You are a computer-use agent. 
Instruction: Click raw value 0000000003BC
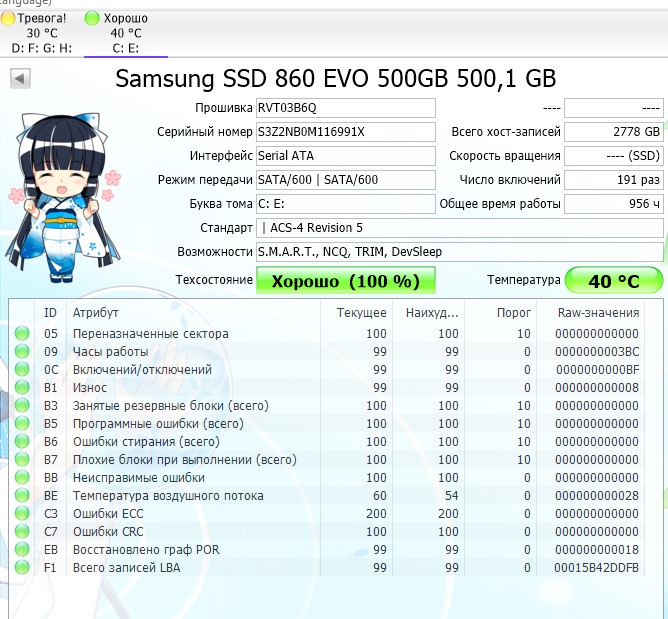click(x=597, y=352)
